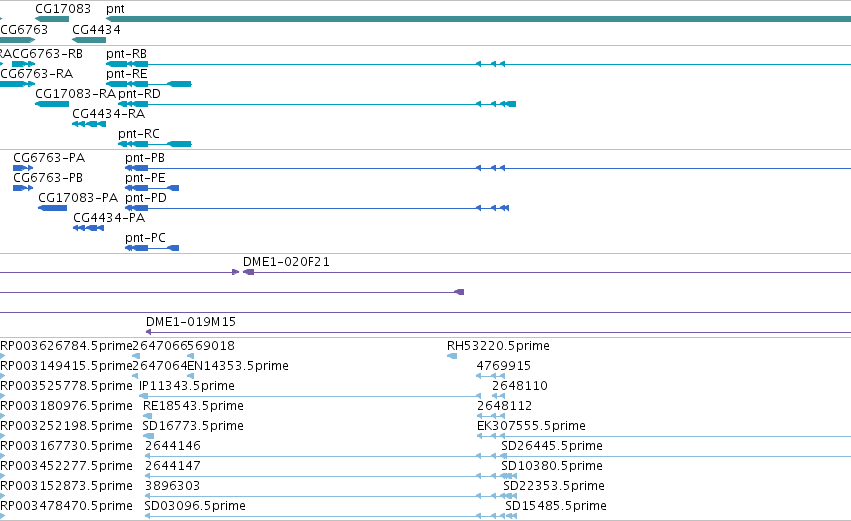The image size is (851, 521).
Task: Click the 2648112 EST label
Action: click(504, 406)
